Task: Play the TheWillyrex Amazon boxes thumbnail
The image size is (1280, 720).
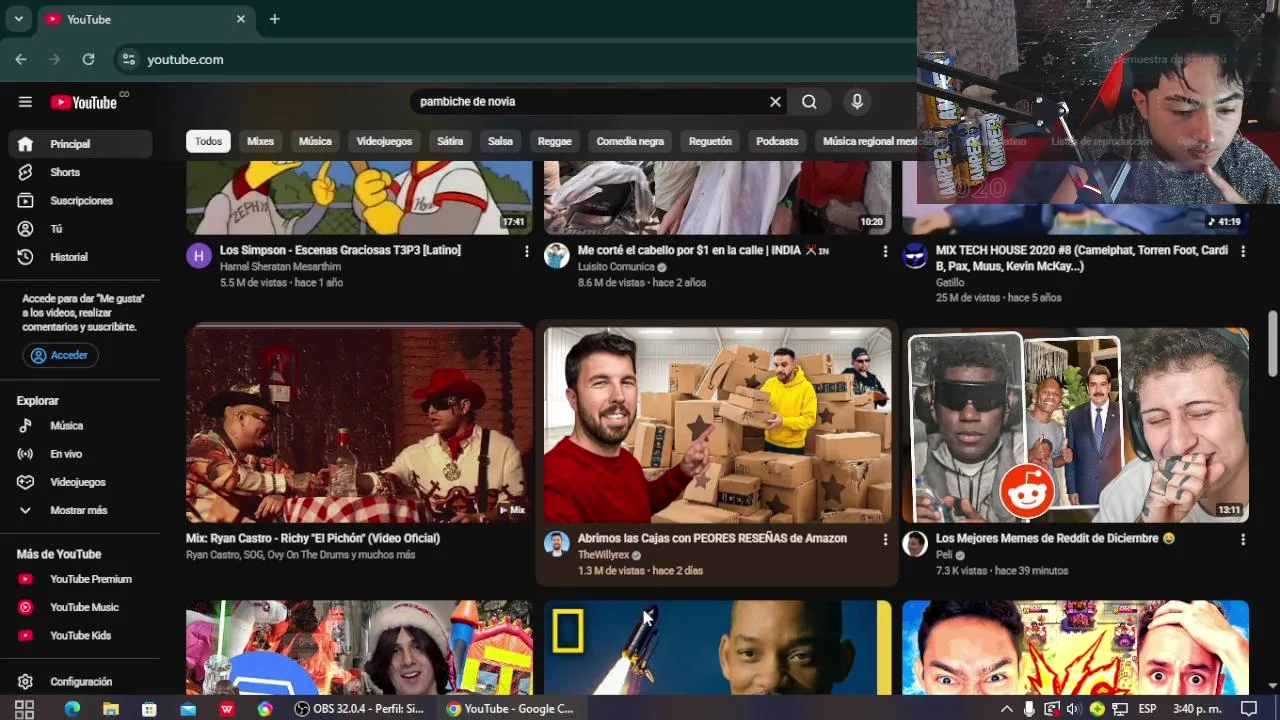Action: [717, 426]
